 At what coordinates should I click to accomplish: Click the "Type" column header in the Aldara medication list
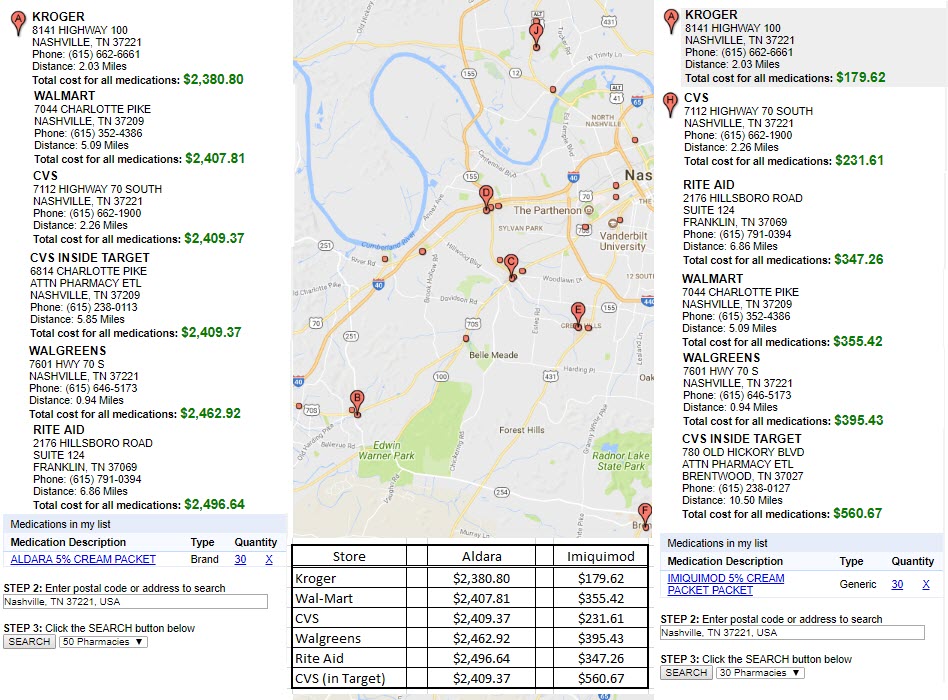point(203,542)
